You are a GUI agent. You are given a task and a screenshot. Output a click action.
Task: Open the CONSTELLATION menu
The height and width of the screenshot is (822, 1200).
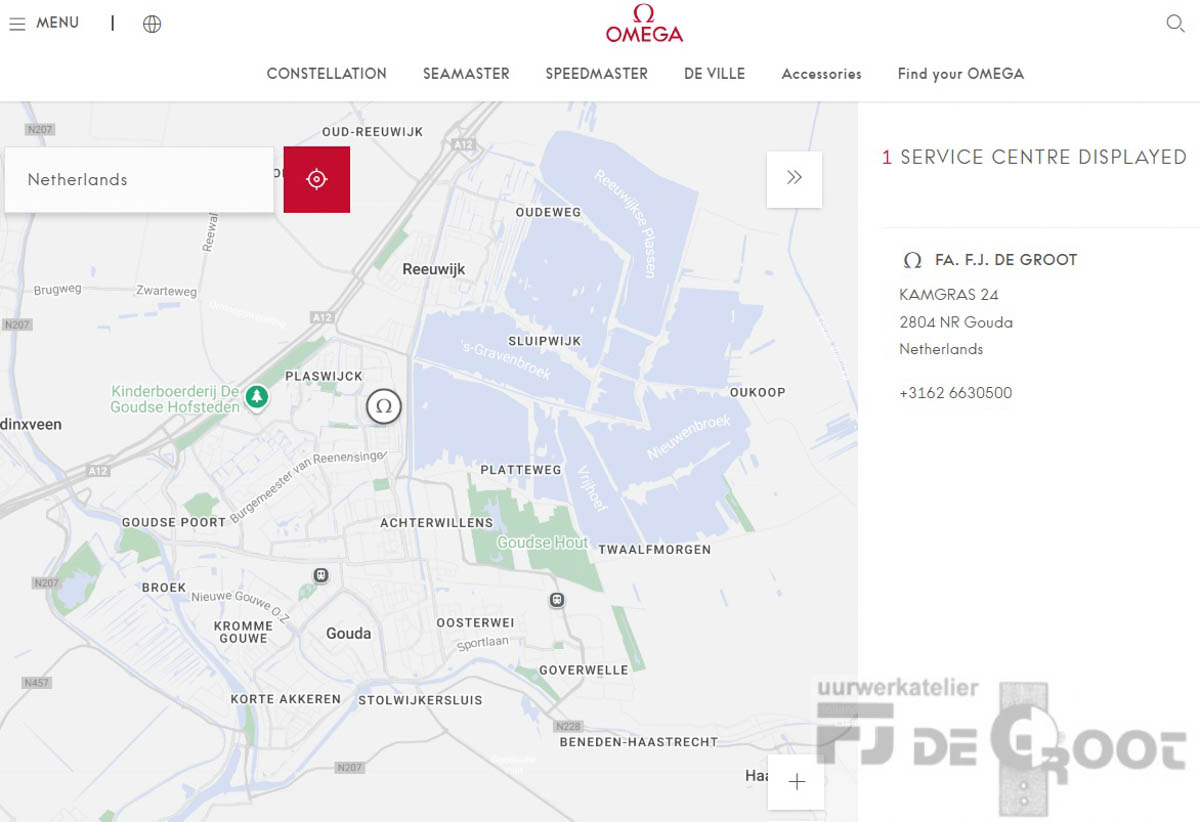point(326,73)
